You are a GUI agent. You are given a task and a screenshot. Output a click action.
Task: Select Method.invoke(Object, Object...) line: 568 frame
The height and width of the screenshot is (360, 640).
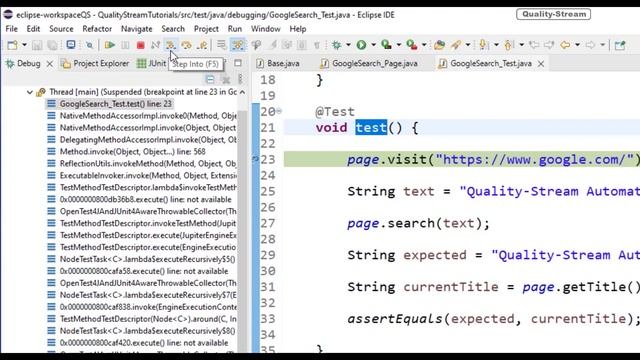133,151
